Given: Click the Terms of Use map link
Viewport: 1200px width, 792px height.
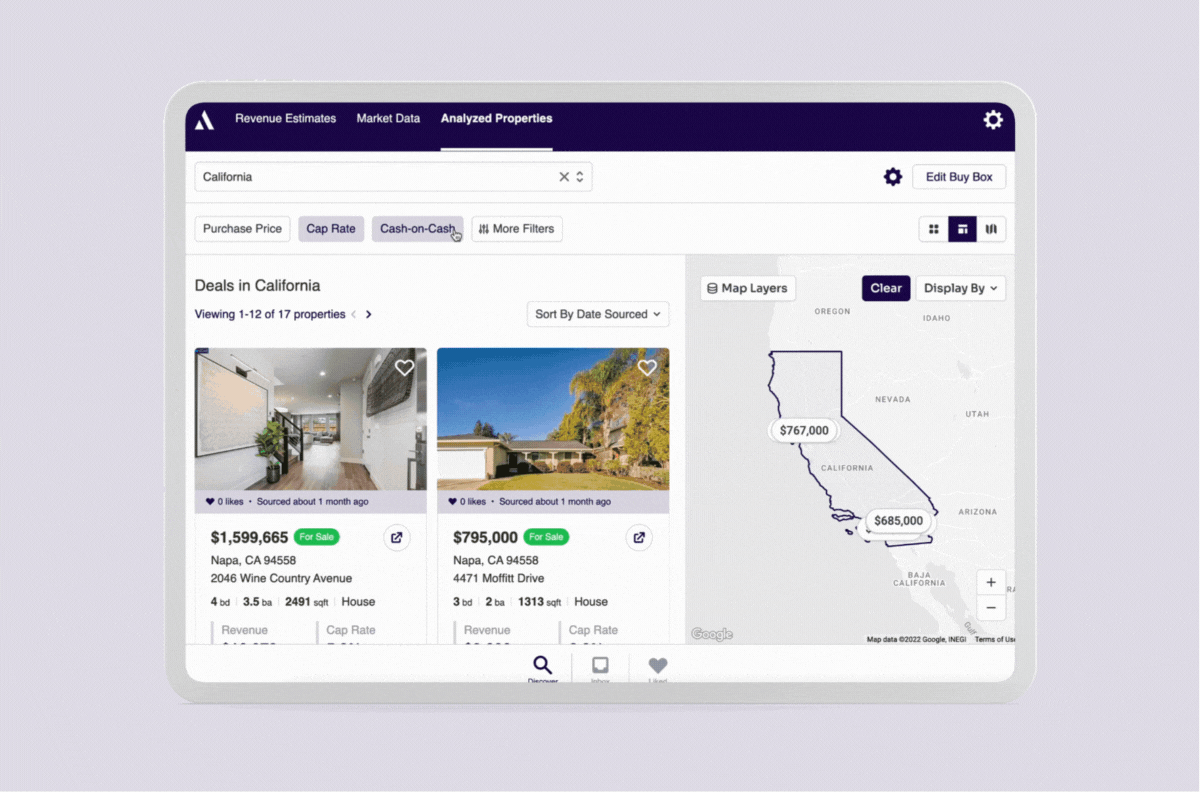Looking at the screenshot, I should [x=995, y=639].
